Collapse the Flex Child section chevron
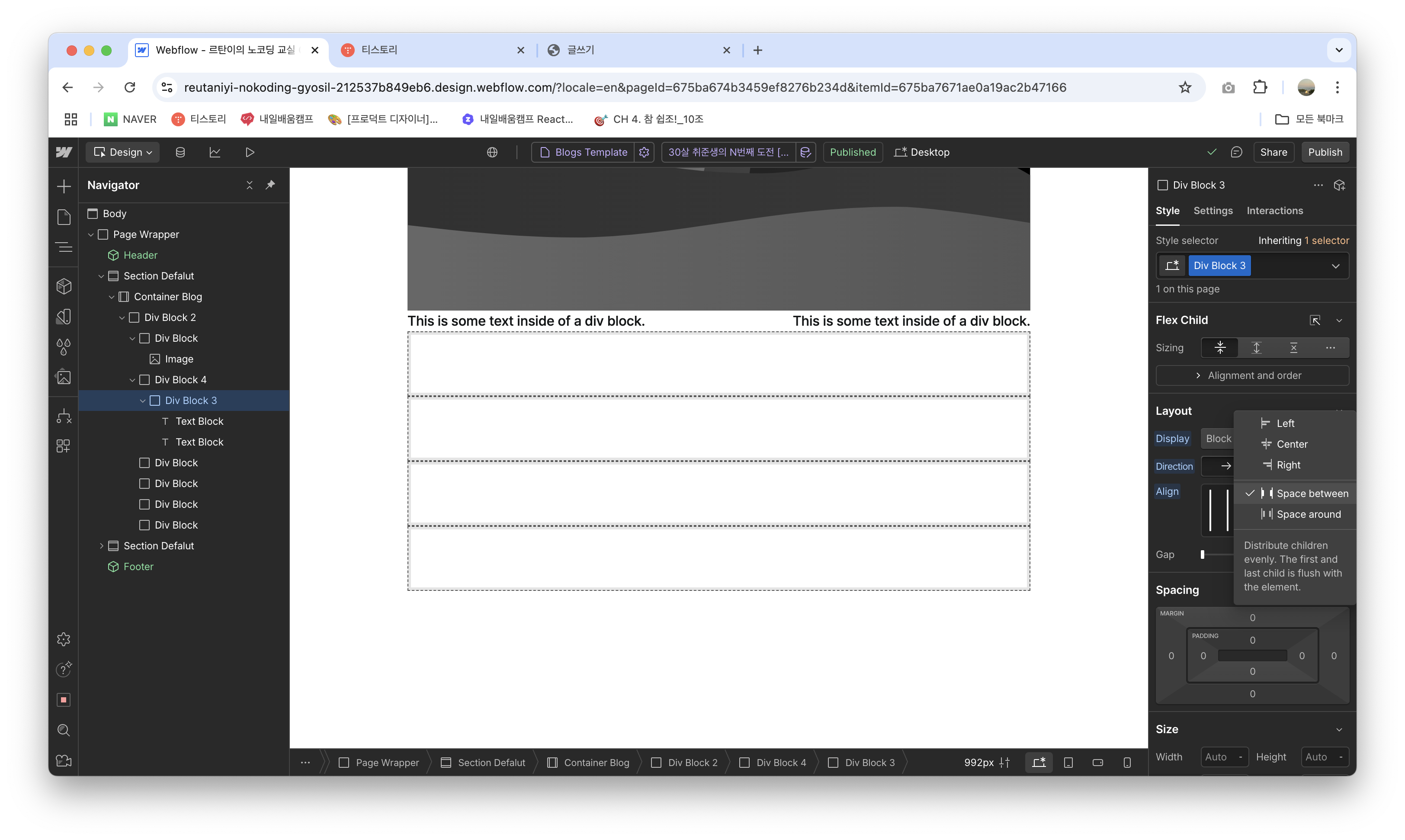 [x=1339, y=321]
